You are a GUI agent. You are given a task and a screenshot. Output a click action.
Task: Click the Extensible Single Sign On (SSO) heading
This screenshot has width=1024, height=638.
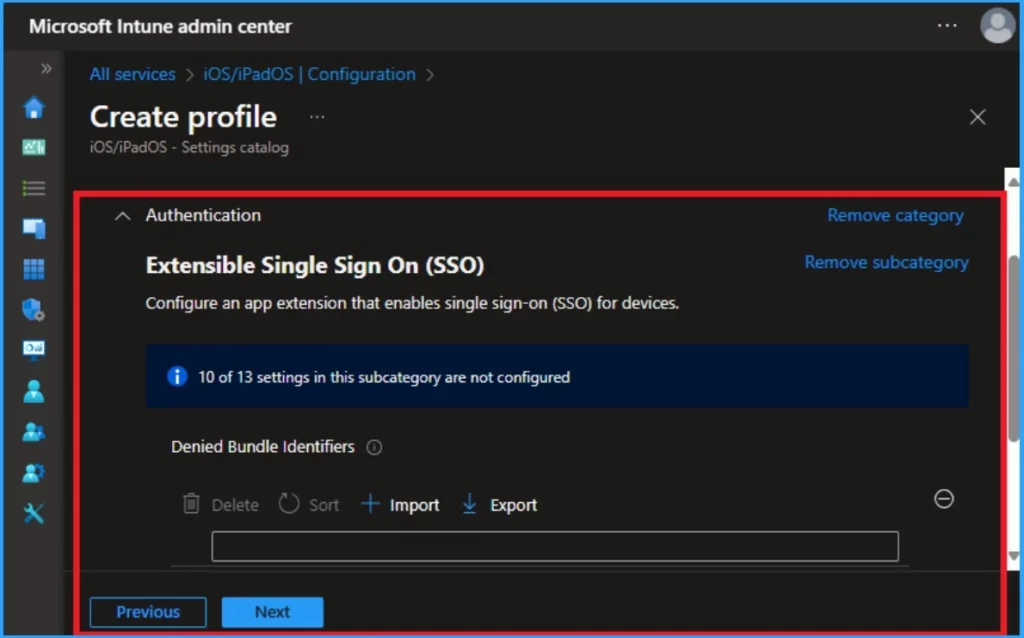[x=315, y=266]
